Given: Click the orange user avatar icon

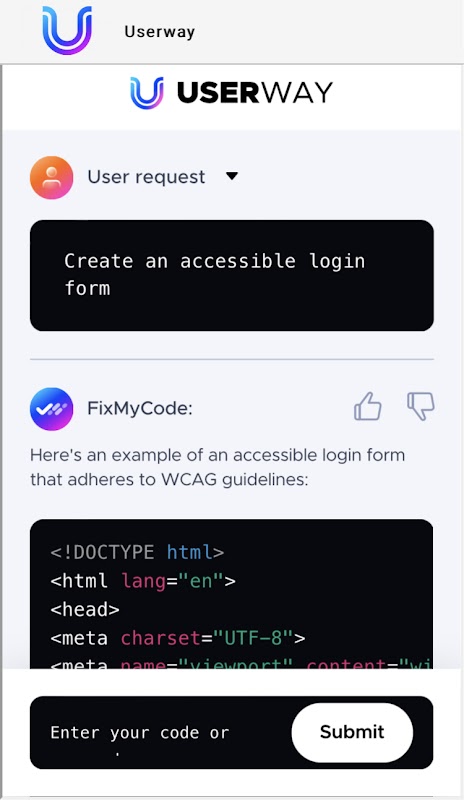Looking at the screenshot, I should (52, 177).
